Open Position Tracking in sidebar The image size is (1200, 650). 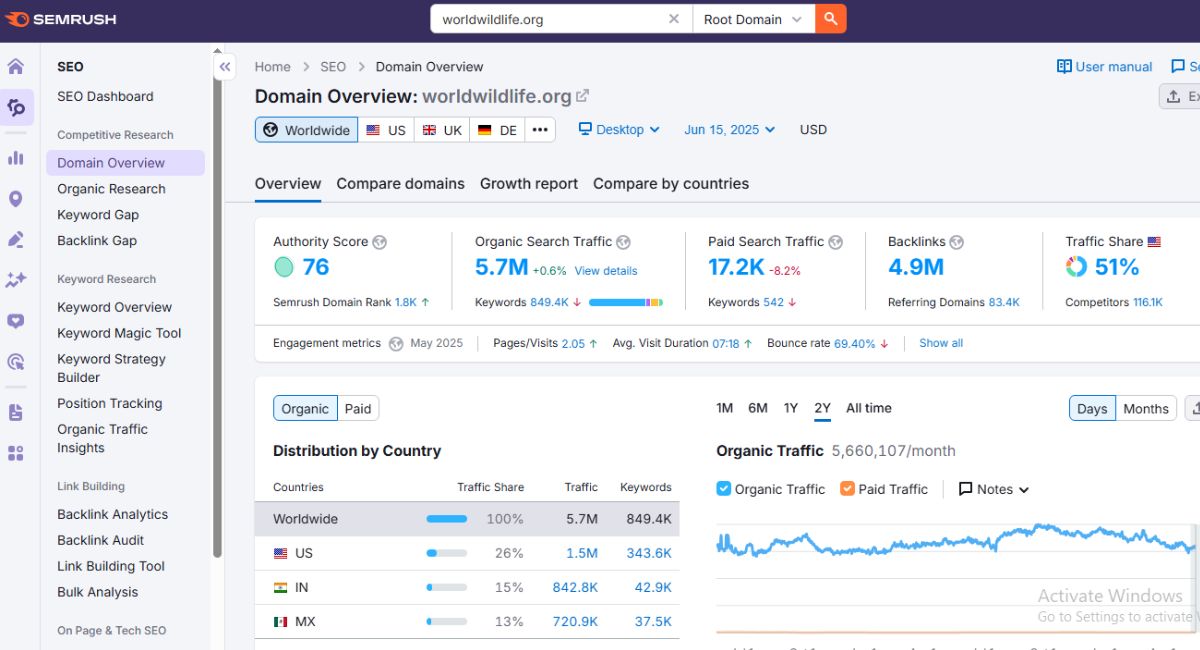(109, 403)
